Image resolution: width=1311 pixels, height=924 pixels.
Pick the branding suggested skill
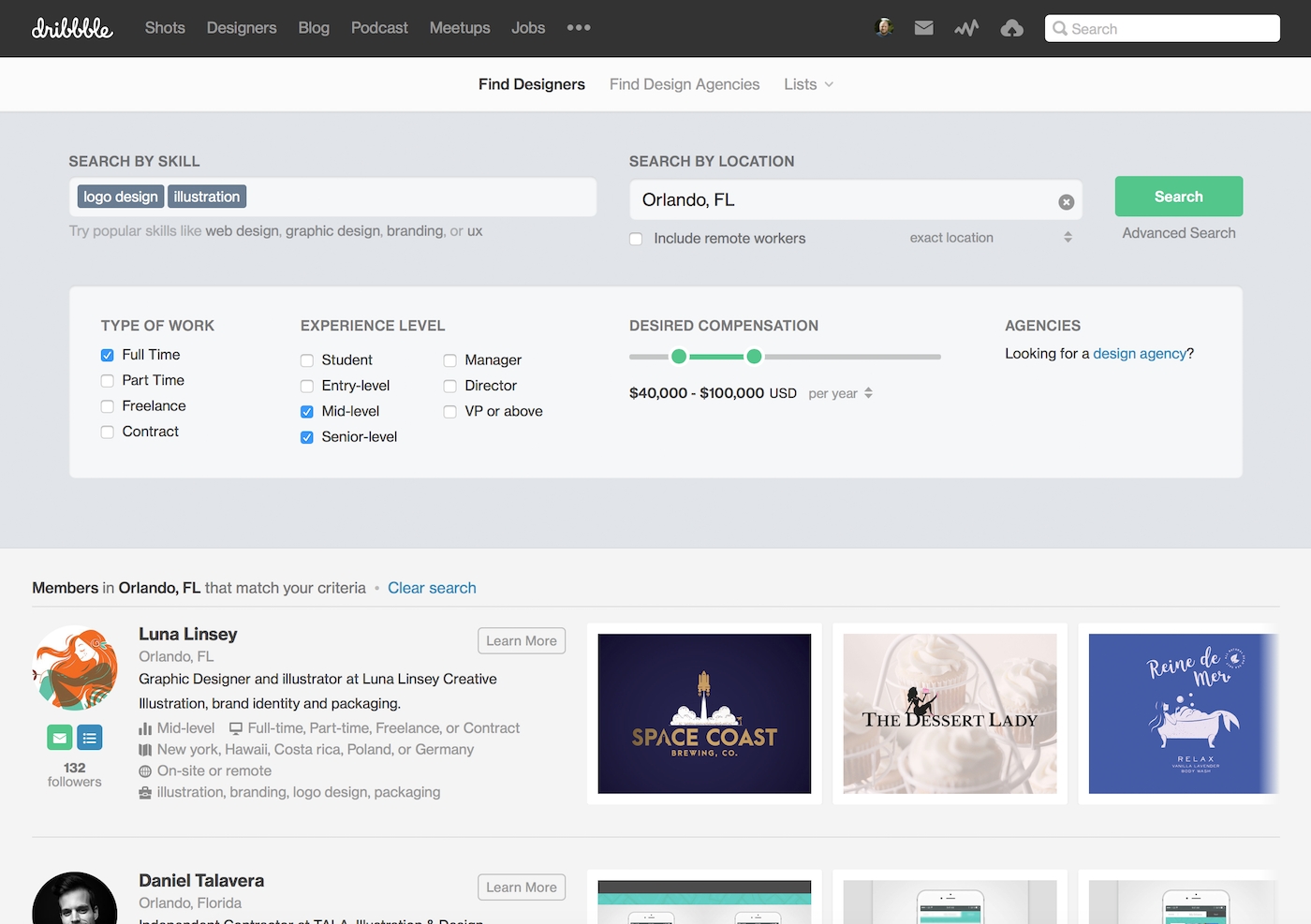(415, 231)
